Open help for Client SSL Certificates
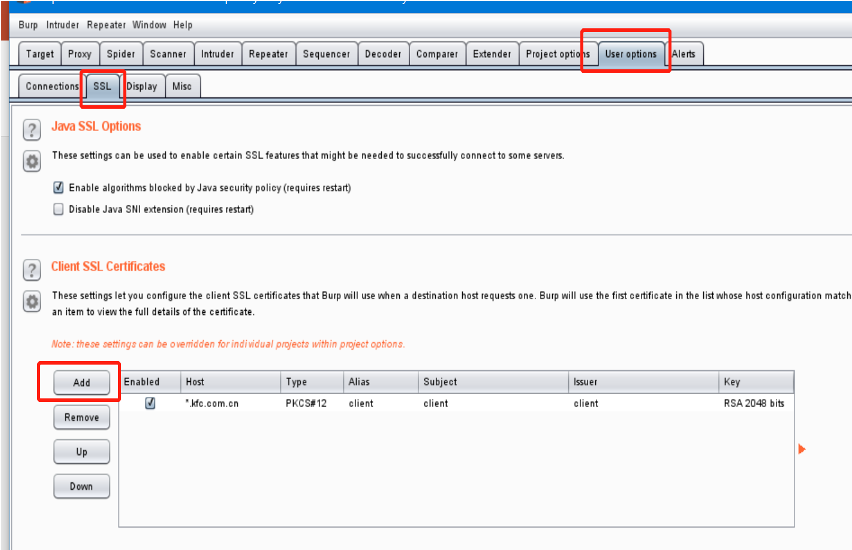Image resolution: width=852 pixels, height=550 pixels. pos(32,270)
